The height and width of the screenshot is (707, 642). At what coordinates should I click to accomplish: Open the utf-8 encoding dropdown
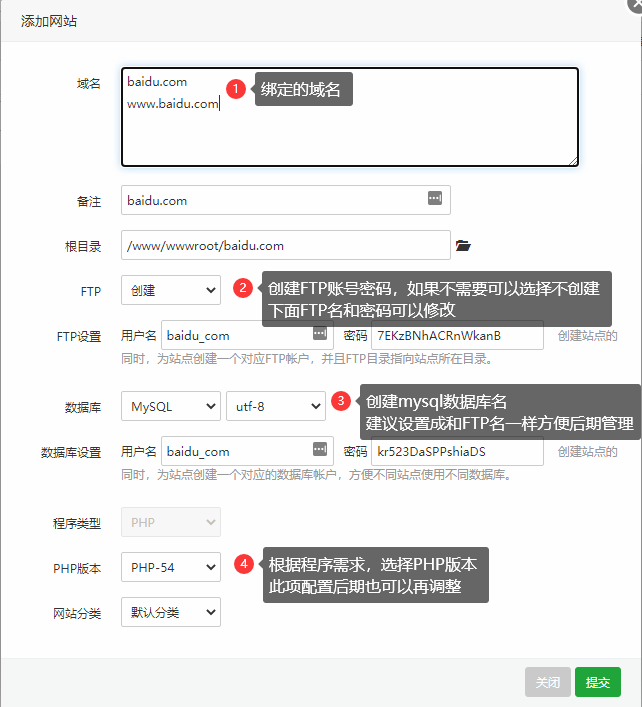[x=275, y=406]
